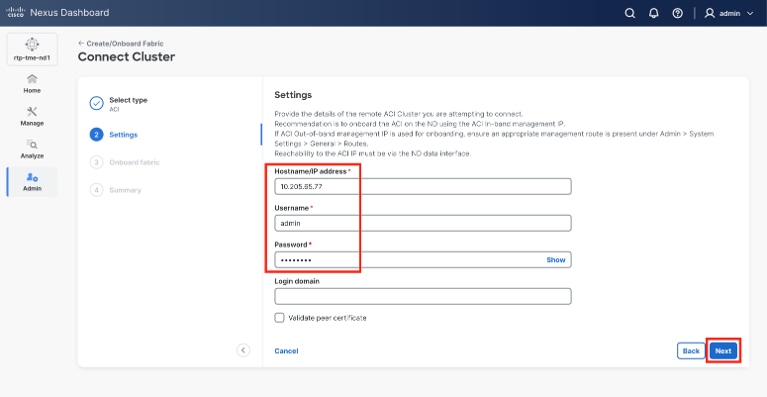
Task: Open the search magnifier in header
Action: click(x=630, y=13)
